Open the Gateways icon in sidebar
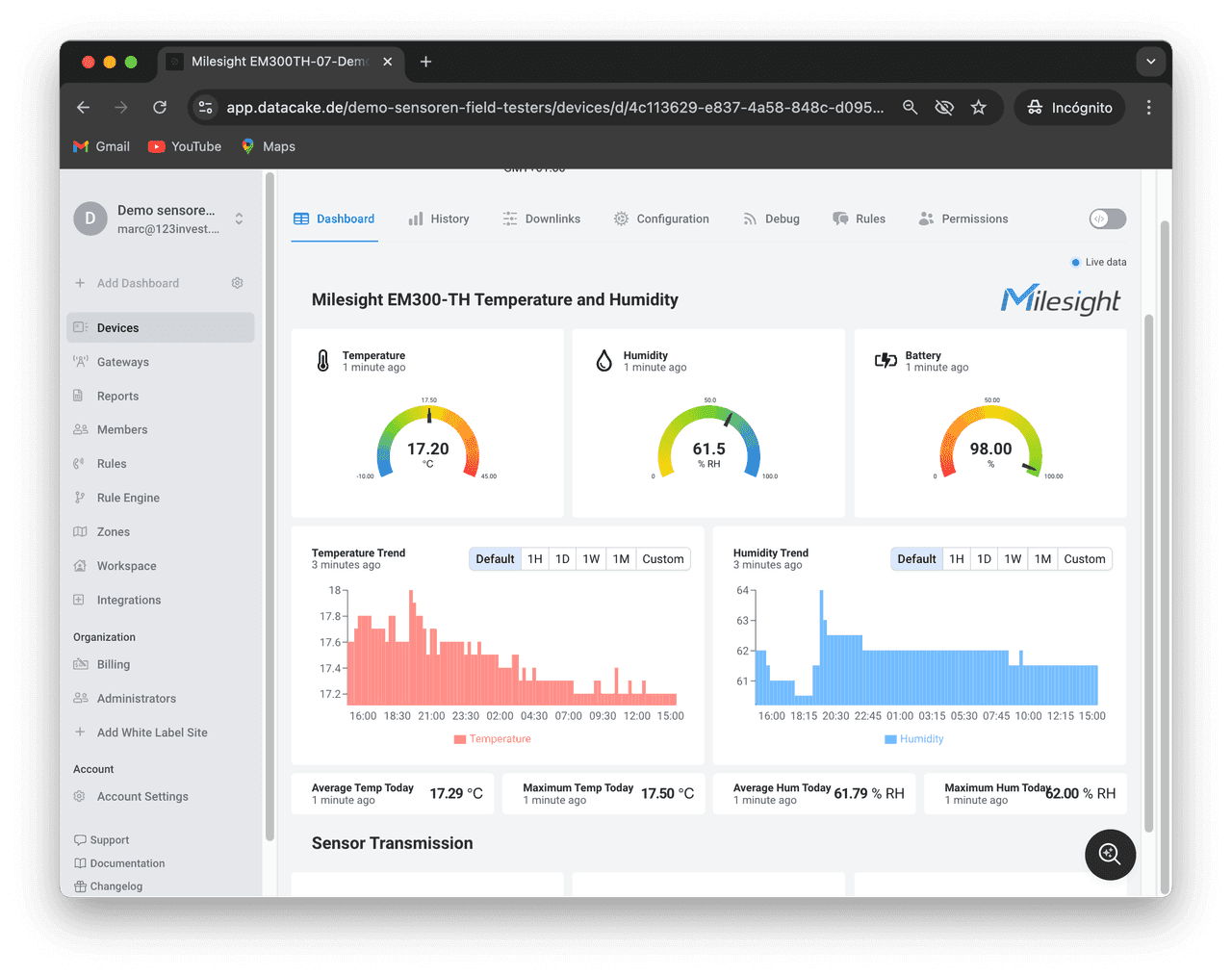 click(81, 362)
